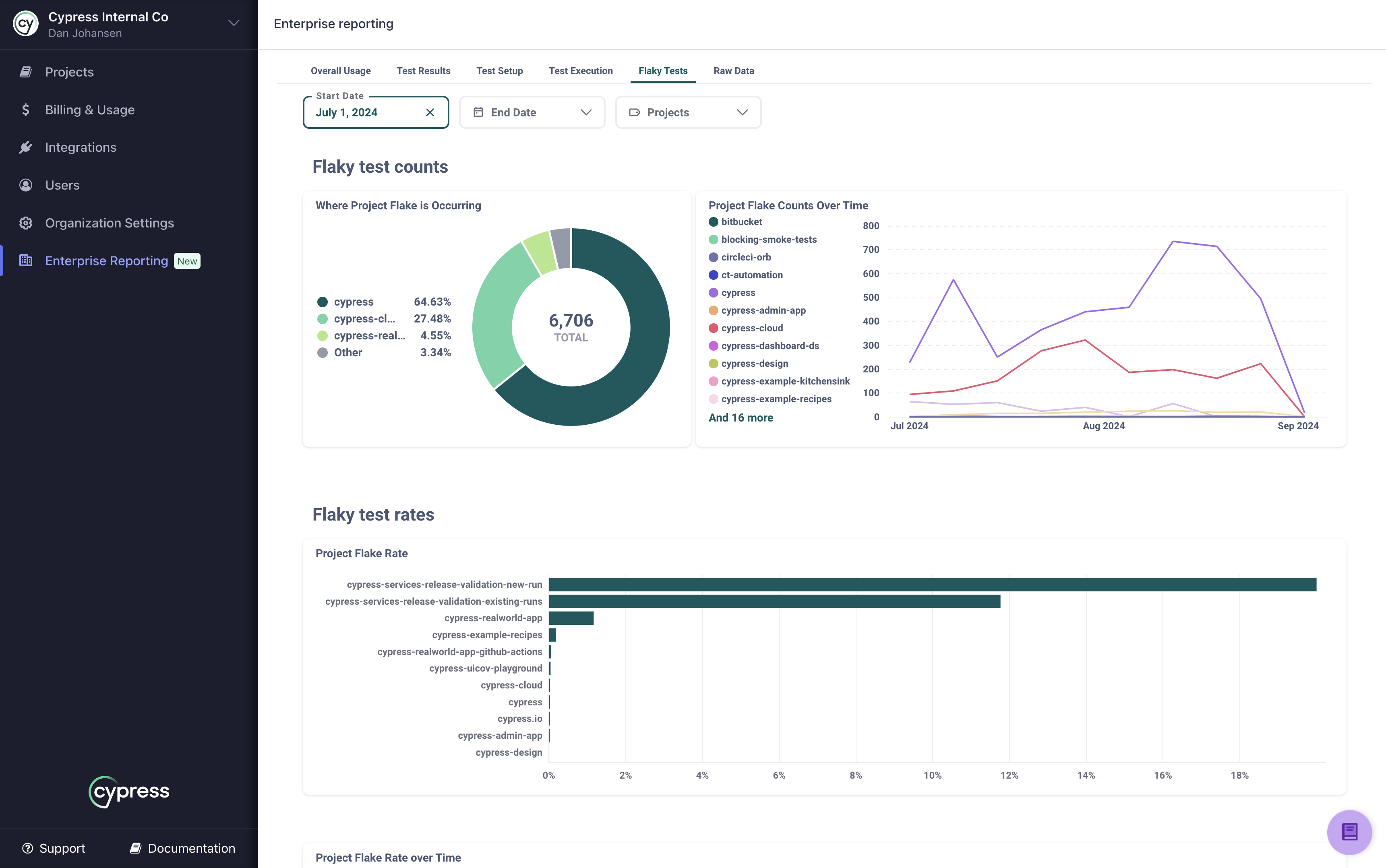Click the Enterprise Reporting nav icon
Image resolution: width=1386 pixels, height=868 pixels.
tap(25, 260)
